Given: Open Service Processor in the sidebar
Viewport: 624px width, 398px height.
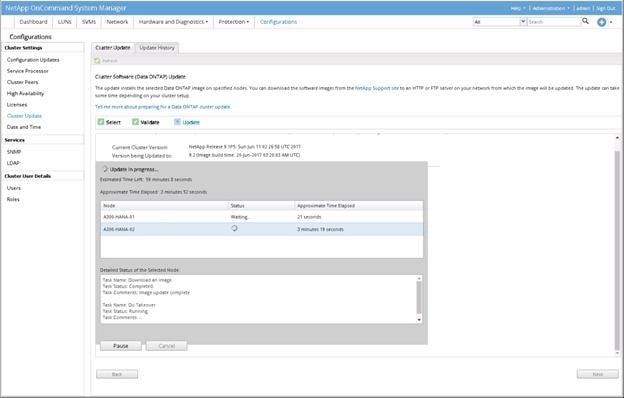Looking at the screenshot, I should click(x=27, y=71).
